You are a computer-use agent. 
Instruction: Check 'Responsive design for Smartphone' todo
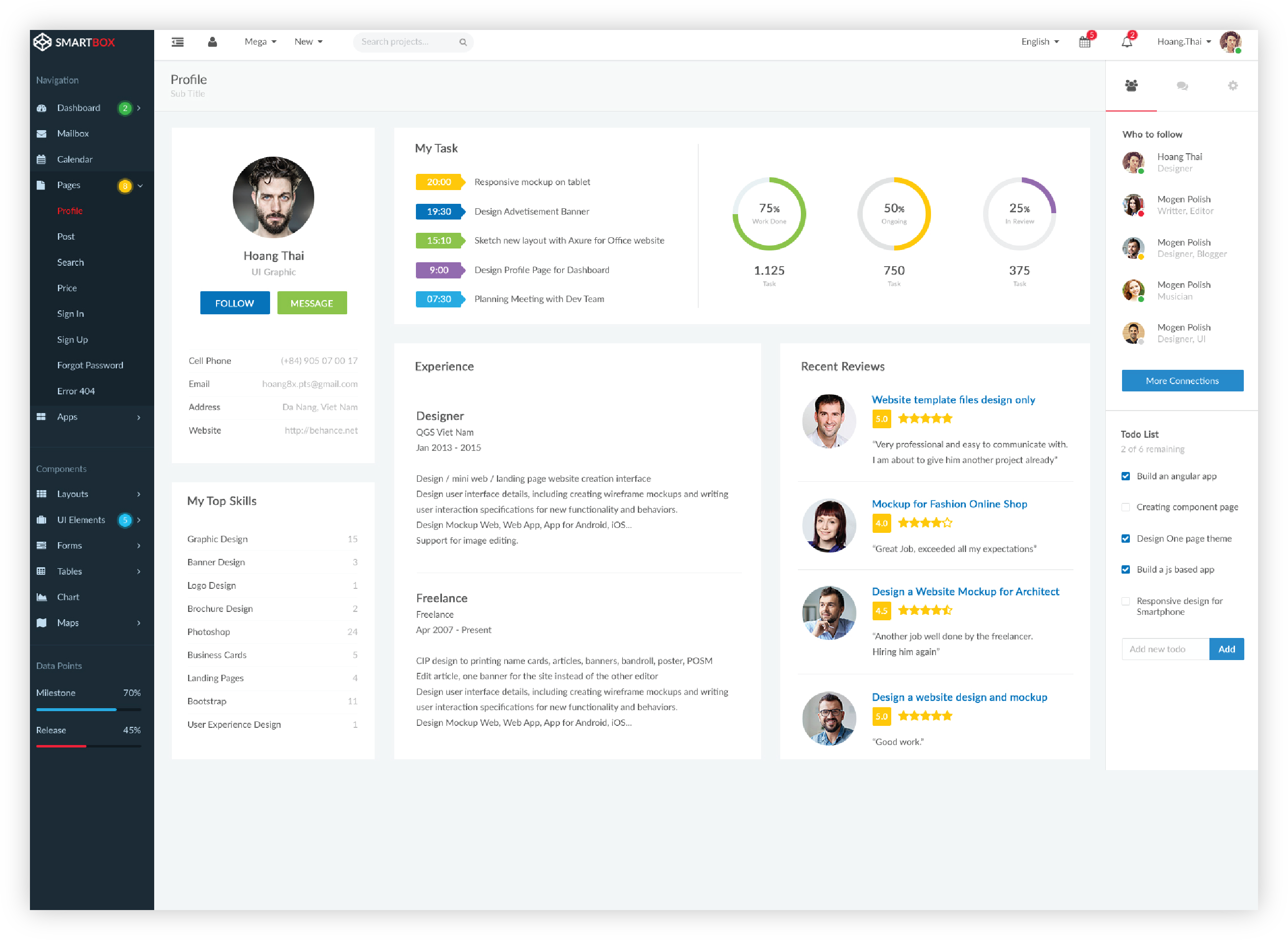[x=1125, y=601]
